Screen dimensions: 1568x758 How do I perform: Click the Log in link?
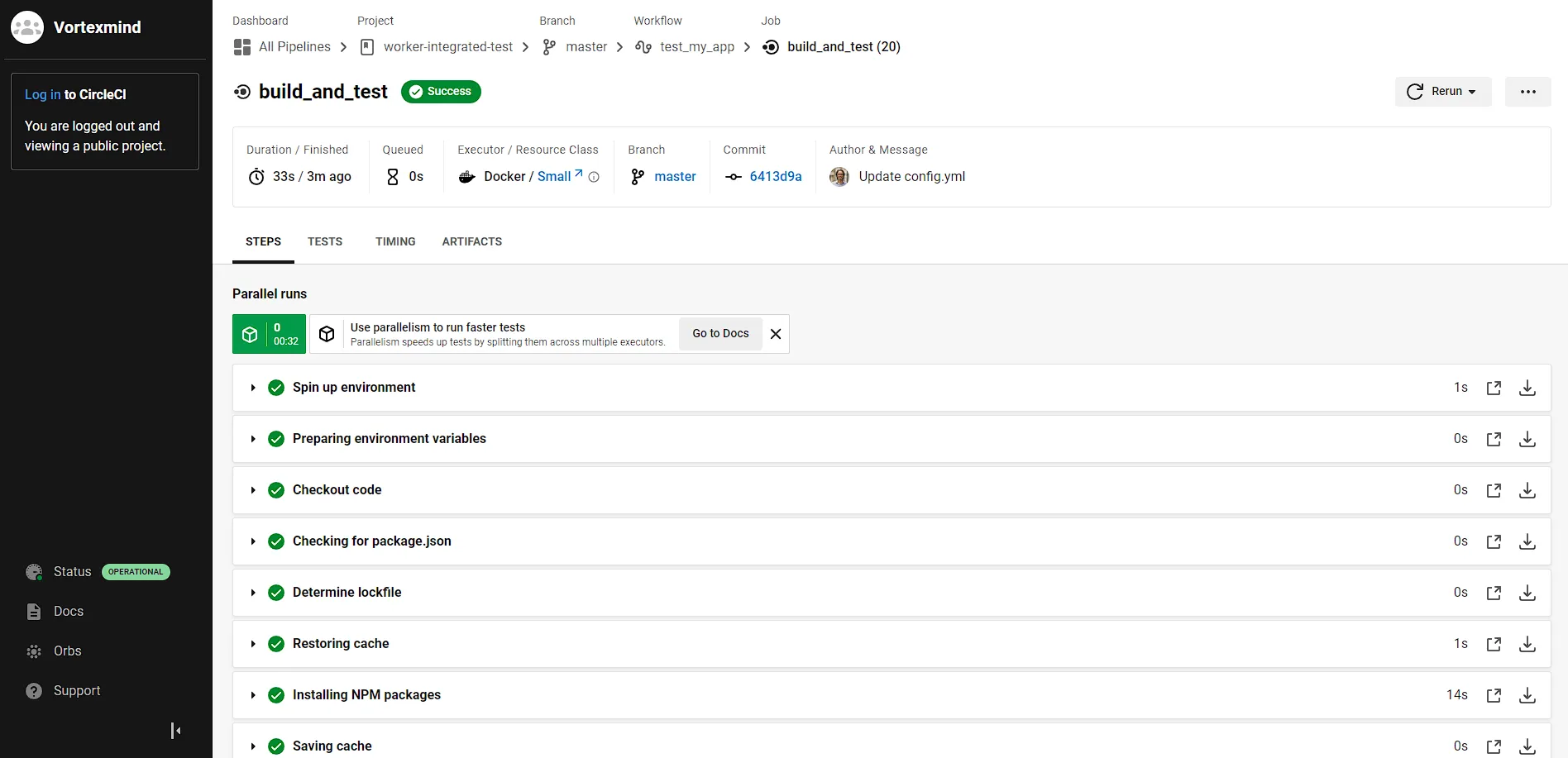tap(42, 94)
